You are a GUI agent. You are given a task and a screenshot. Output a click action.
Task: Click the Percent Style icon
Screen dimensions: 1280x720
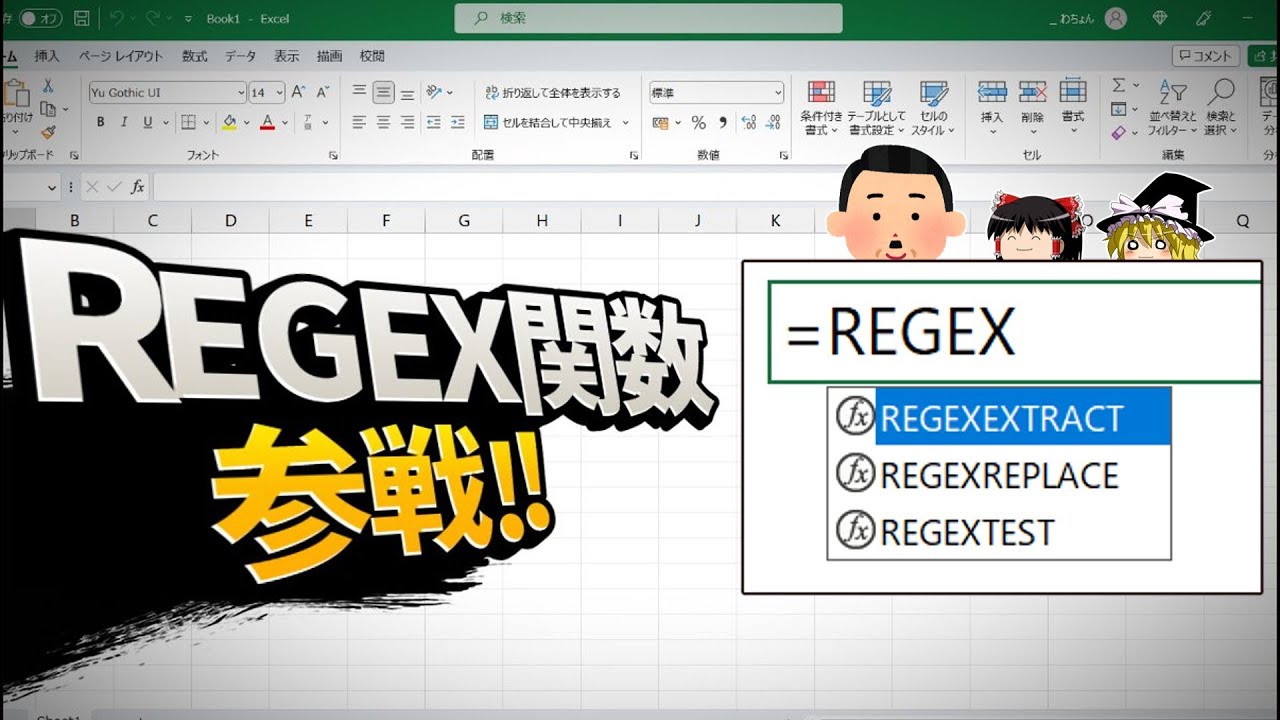(x=698, y=123)
